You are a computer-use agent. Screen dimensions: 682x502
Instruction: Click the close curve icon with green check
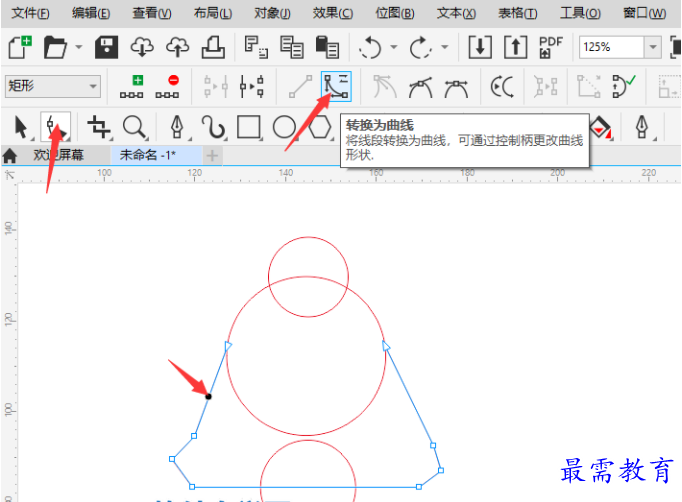point(624,86)
